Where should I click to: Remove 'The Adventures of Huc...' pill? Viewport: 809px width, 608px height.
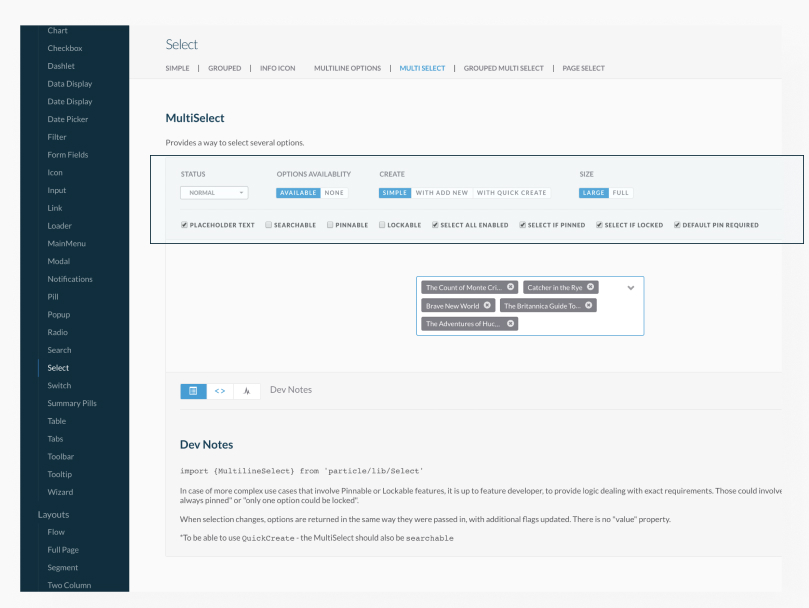(511, 323)
